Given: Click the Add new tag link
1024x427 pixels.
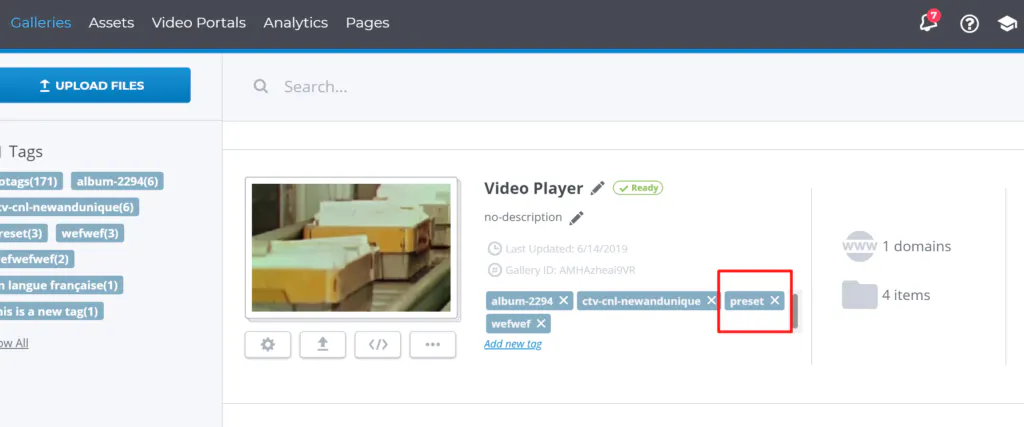Looking at the screenshot, I should [513, 344].
